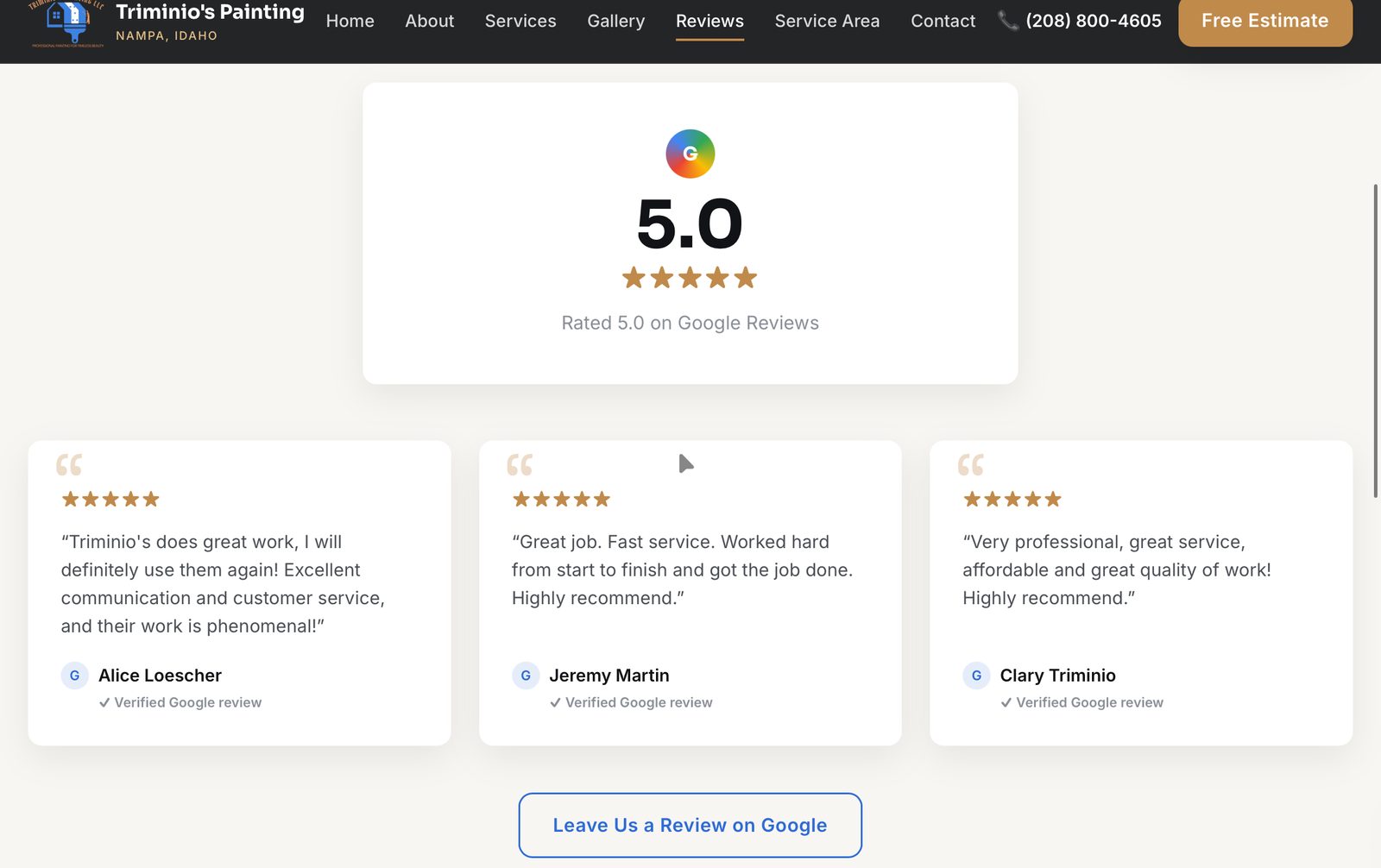Click the name Jeremy Martin
This screenshot has height=868, width=1381.
pos(609,676)
